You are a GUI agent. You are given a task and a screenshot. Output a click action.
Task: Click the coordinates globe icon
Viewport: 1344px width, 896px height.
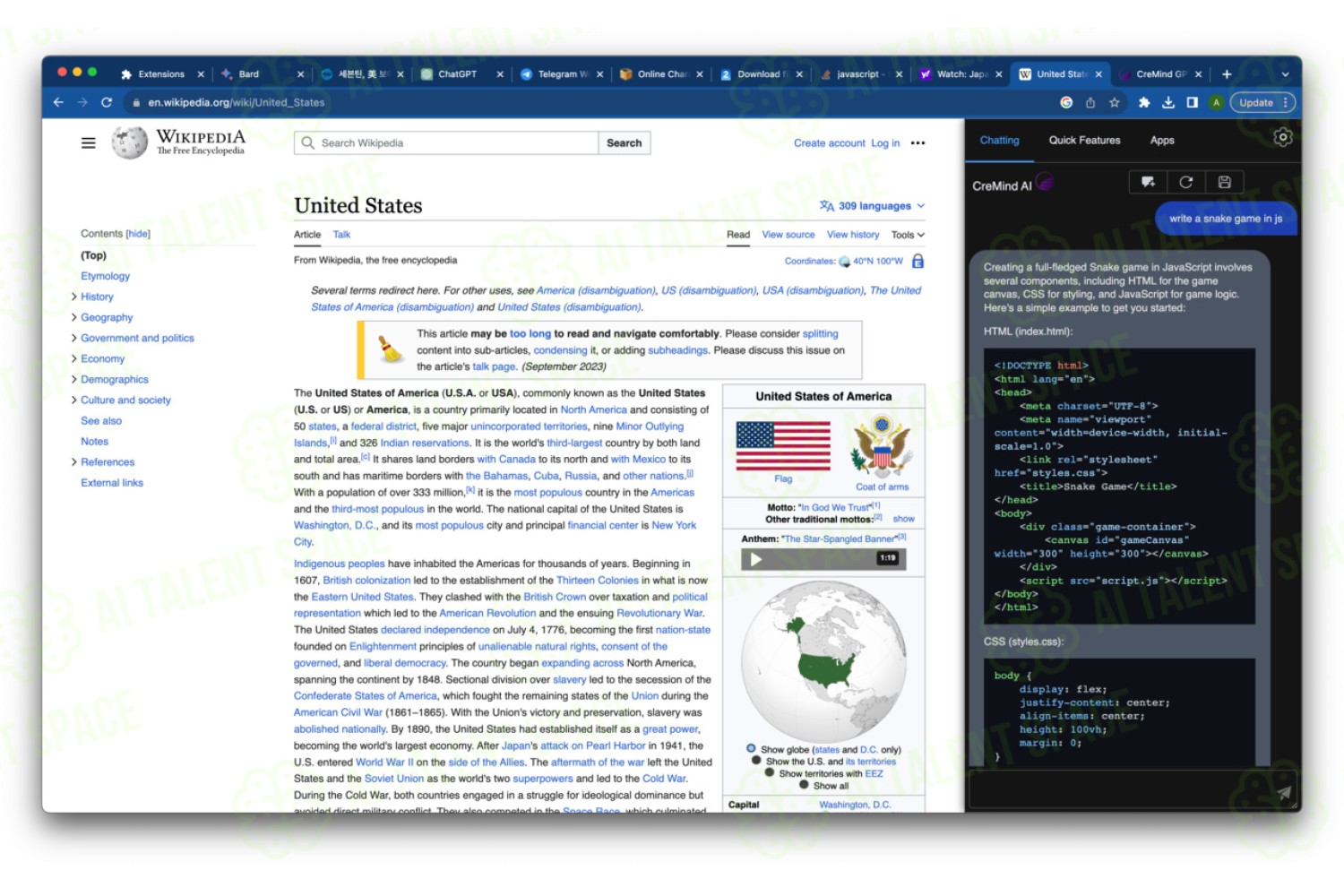click(x=844, y=262)
